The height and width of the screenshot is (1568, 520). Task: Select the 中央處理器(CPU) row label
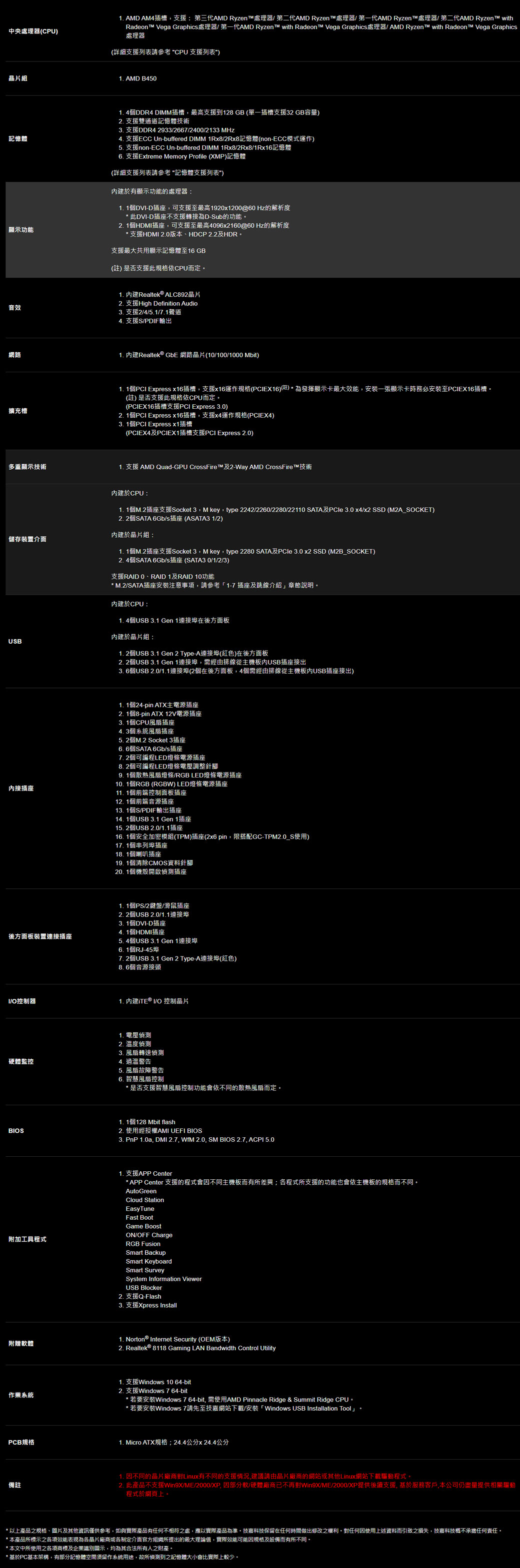click(33, 31)
